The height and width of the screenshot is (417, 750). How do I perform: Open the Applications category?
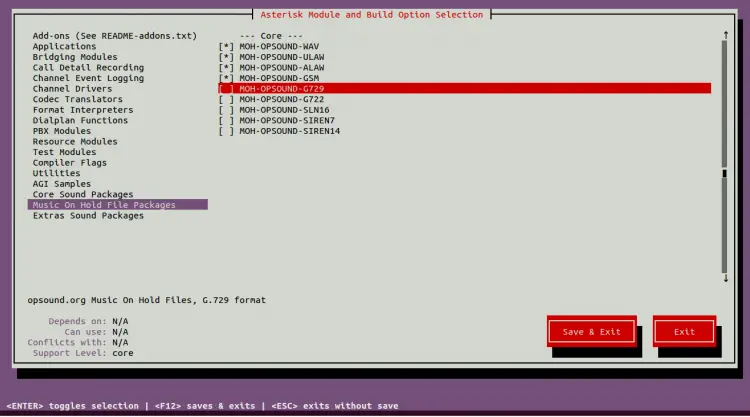click(x=64, y=46)
